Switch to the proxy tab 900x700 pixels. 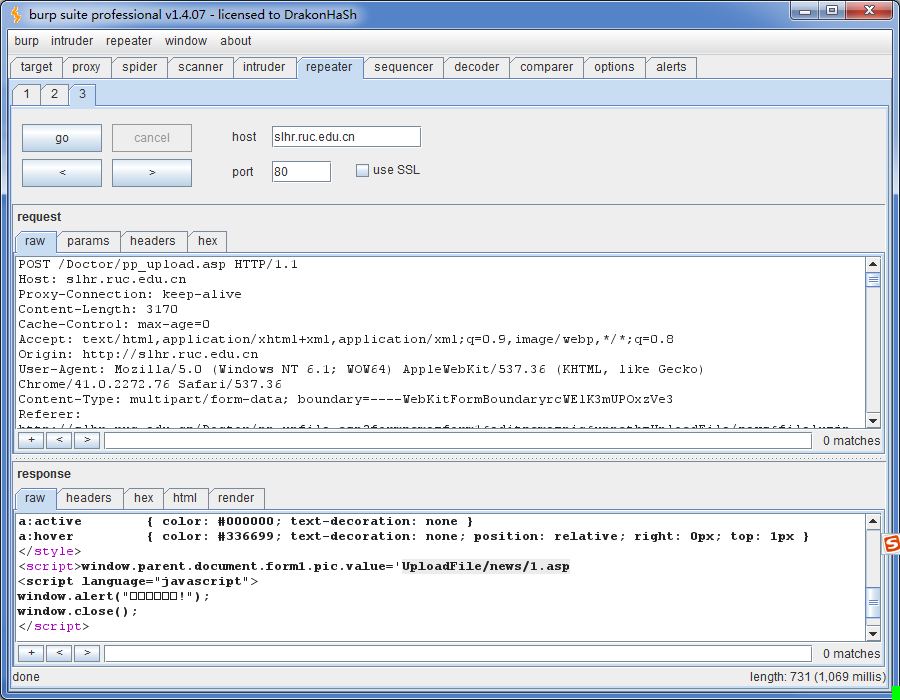pos(86,67)
